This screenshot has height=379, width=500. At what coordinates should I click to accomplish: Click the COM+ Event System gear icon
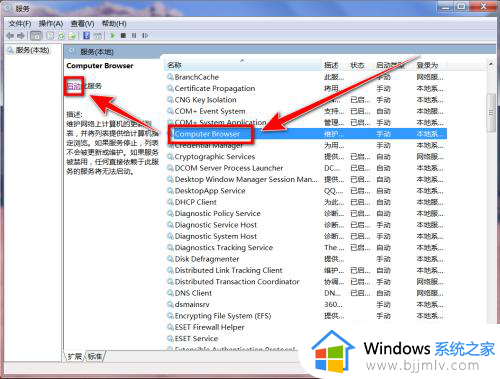click(x=170, y=111)
